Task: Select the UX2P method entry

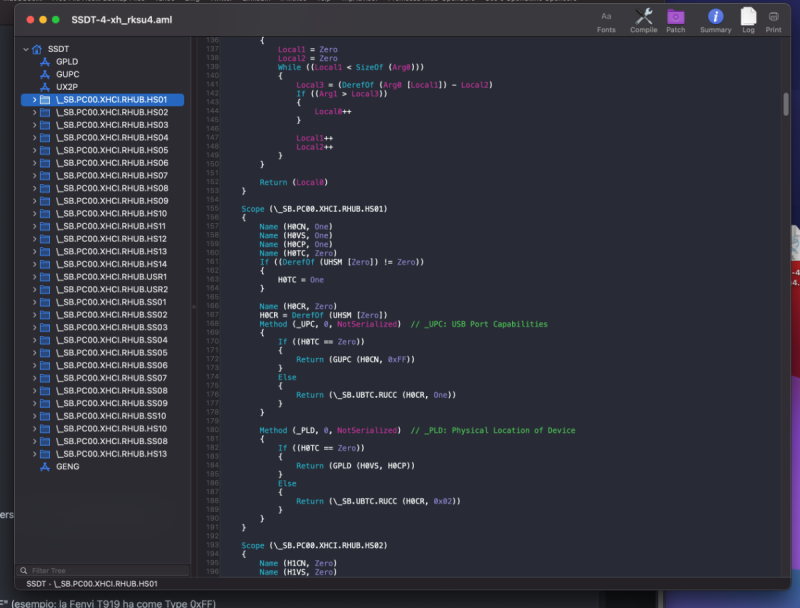Action: point(67,87)
